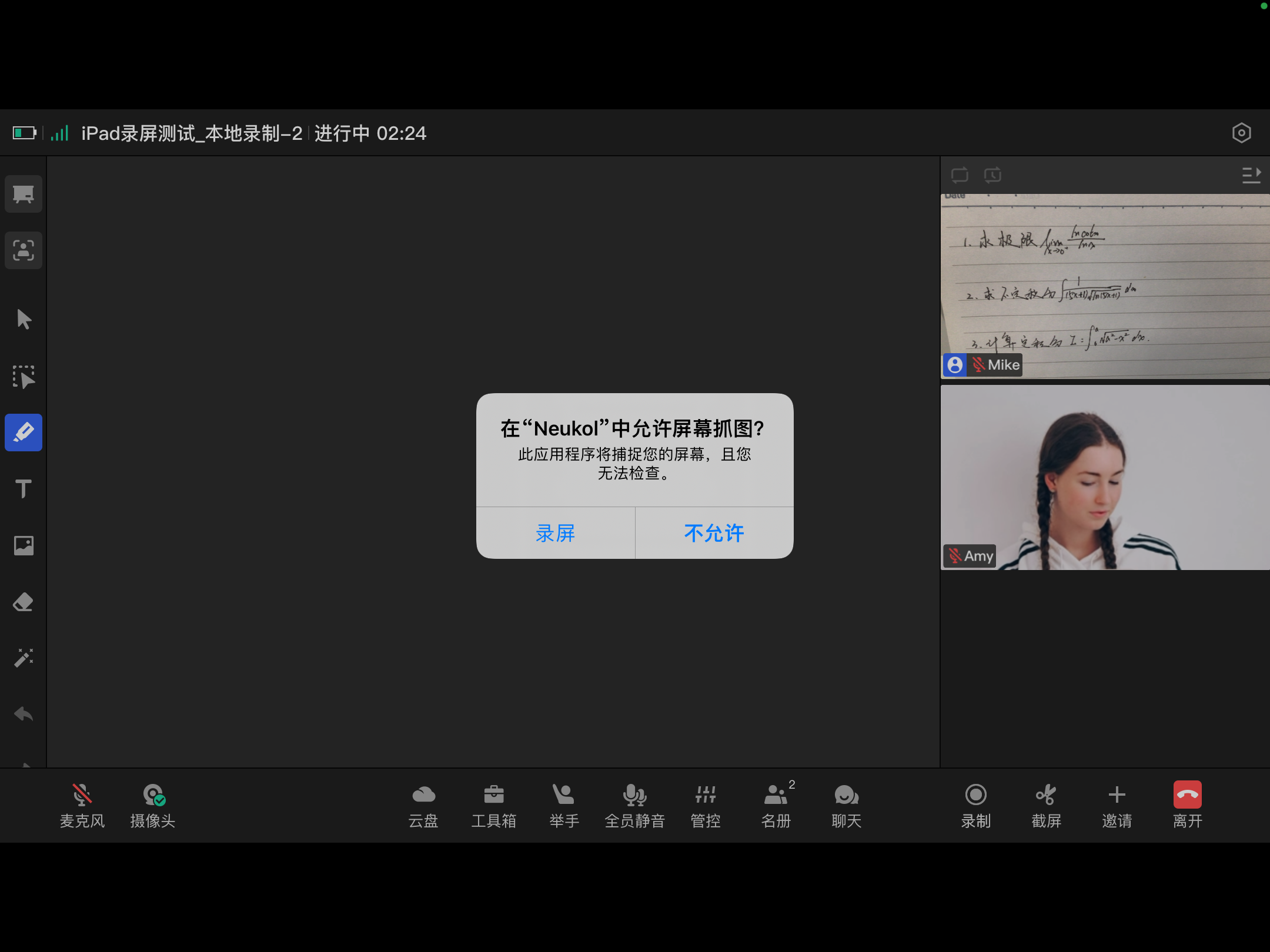
Task: Open the whiteboard presentation icon
Action: (24, 194)
